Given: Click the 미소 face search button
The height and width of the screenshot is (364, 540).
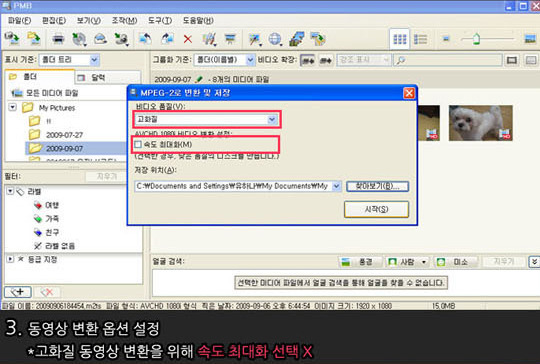Looking at the screenshot, I should [456, 262].
